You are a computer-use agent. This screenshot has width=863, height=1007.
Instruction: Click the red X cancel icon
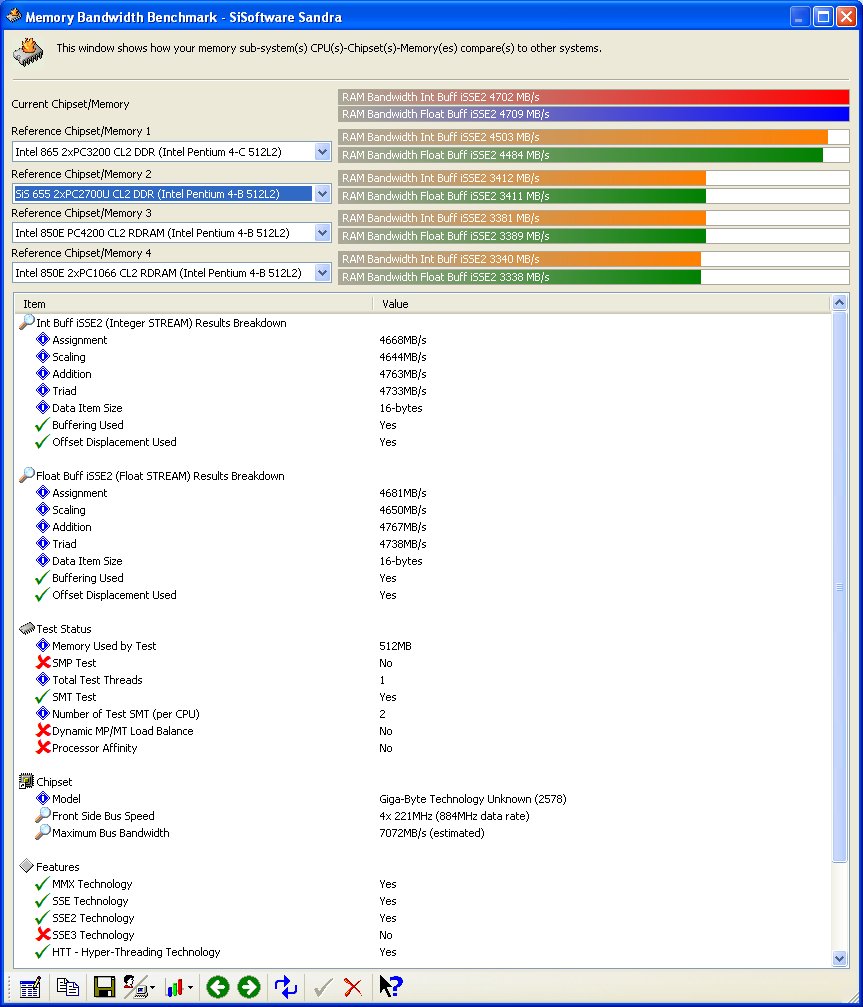(x=353, y=987)
